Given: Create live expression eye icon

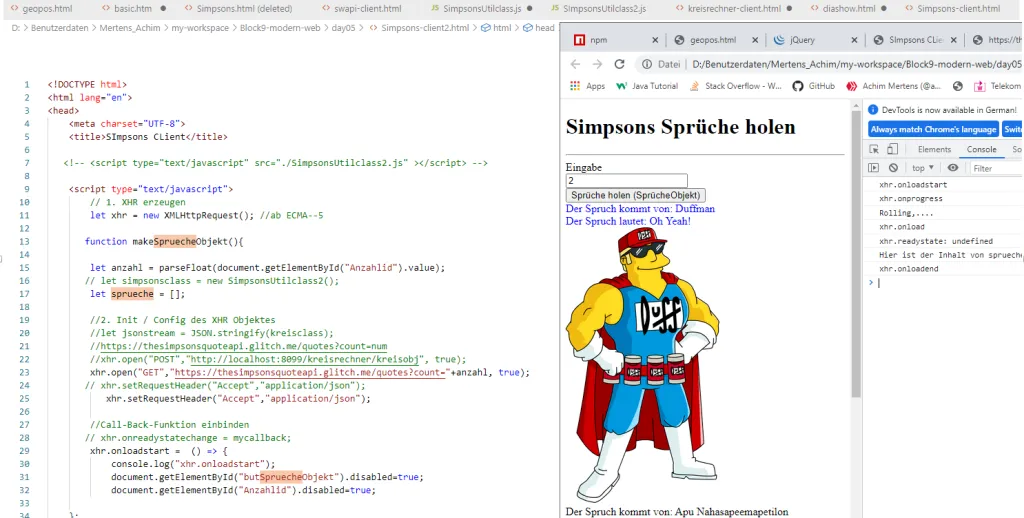Looking at the screenshot, I should (953, 168).
